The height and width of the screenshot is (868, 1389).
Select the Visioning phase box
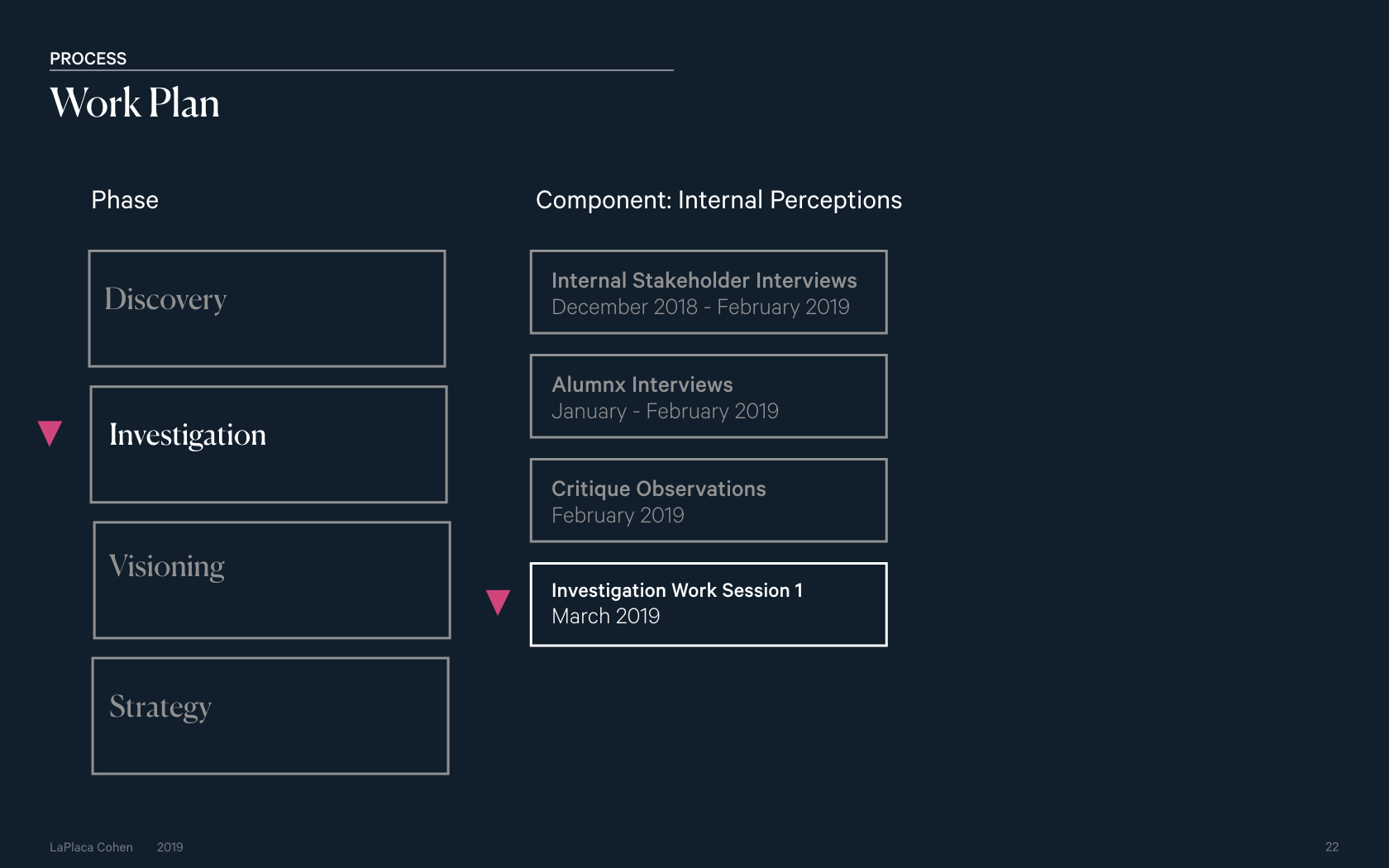point(272,579)
